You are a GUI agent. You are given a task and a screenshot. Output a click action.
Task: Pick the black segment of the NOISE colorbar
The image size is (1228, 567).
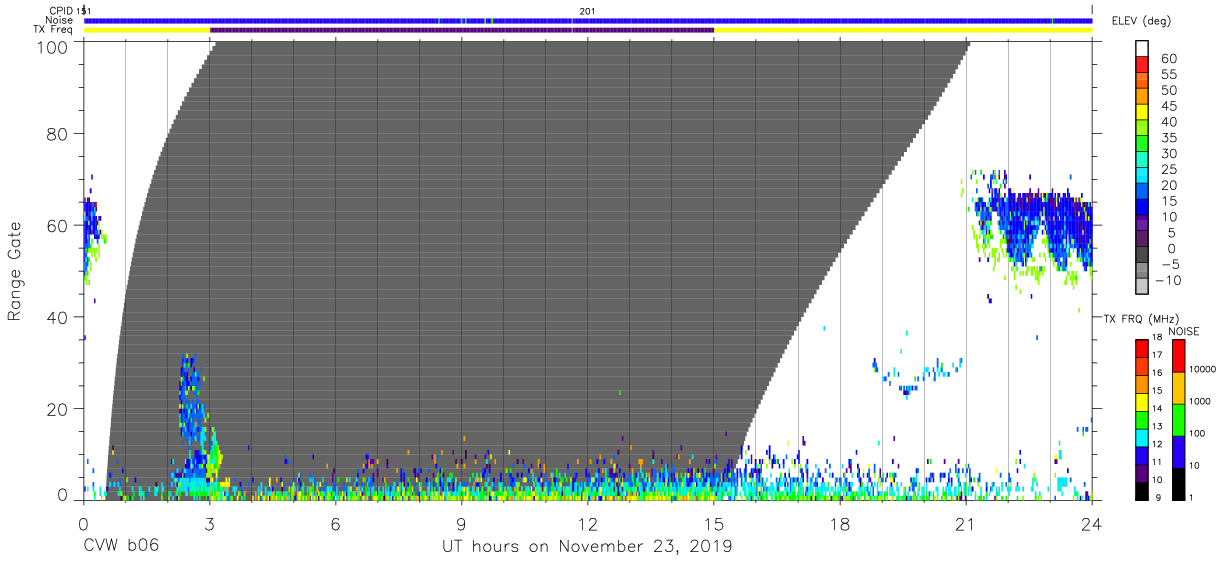point(1179,482)
